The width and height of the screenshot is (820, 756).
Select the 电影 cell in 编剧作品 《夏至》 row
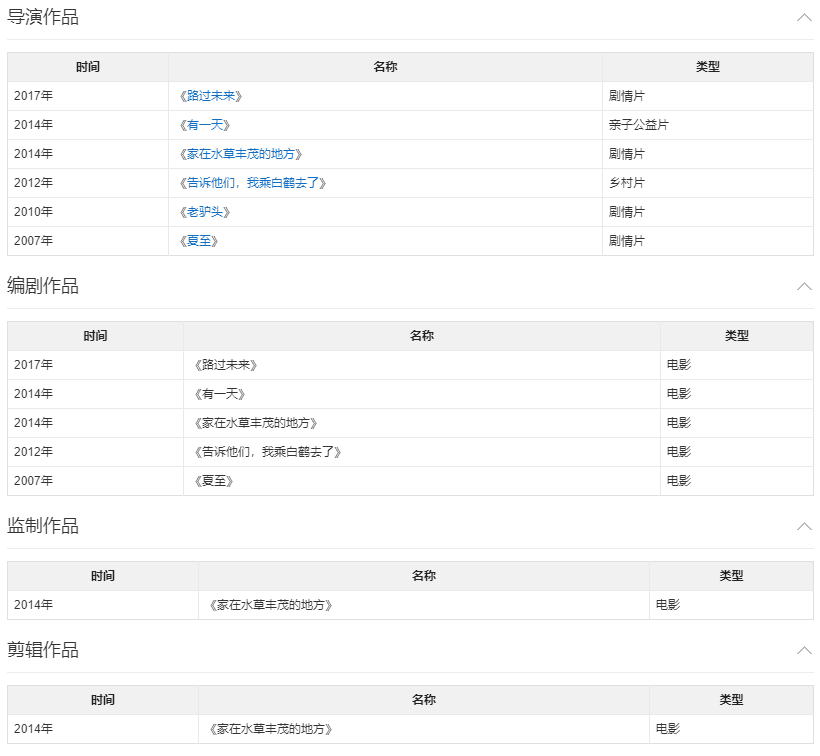tap(737, 481)
